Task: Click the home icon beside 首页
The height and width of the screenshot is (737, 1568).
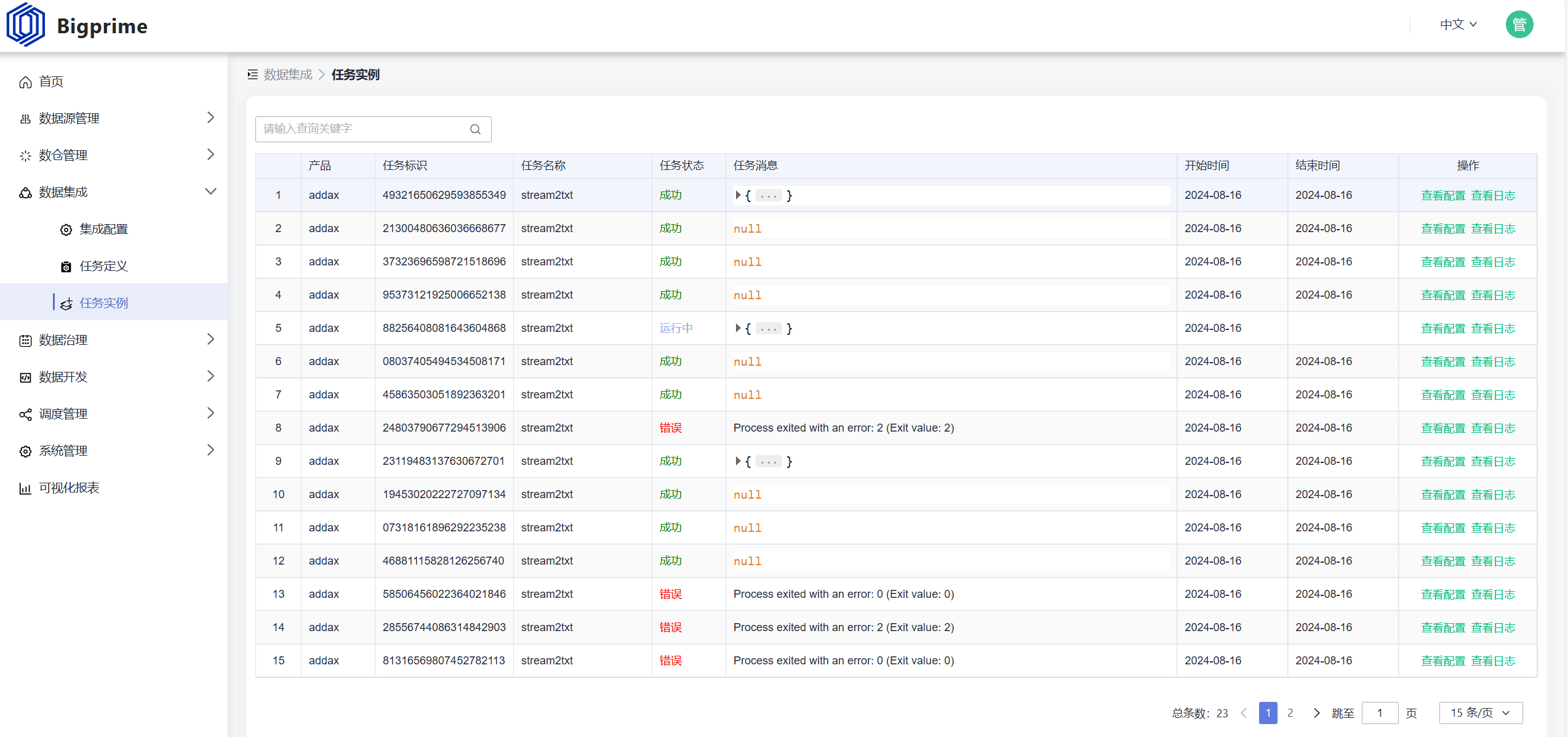Action: click(25, 82)
